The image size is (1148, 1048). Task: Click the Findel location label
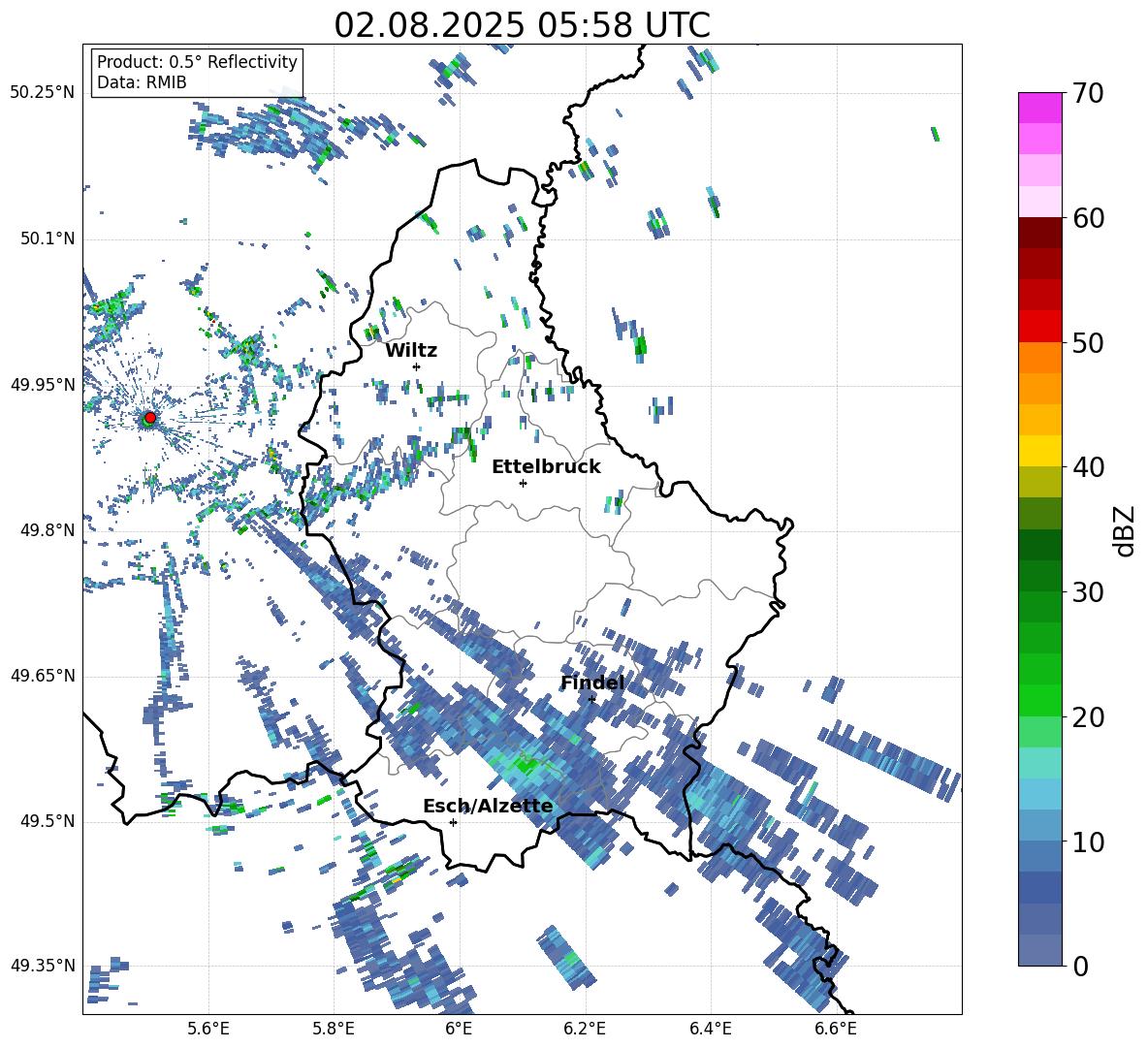[x=592, y=683]
